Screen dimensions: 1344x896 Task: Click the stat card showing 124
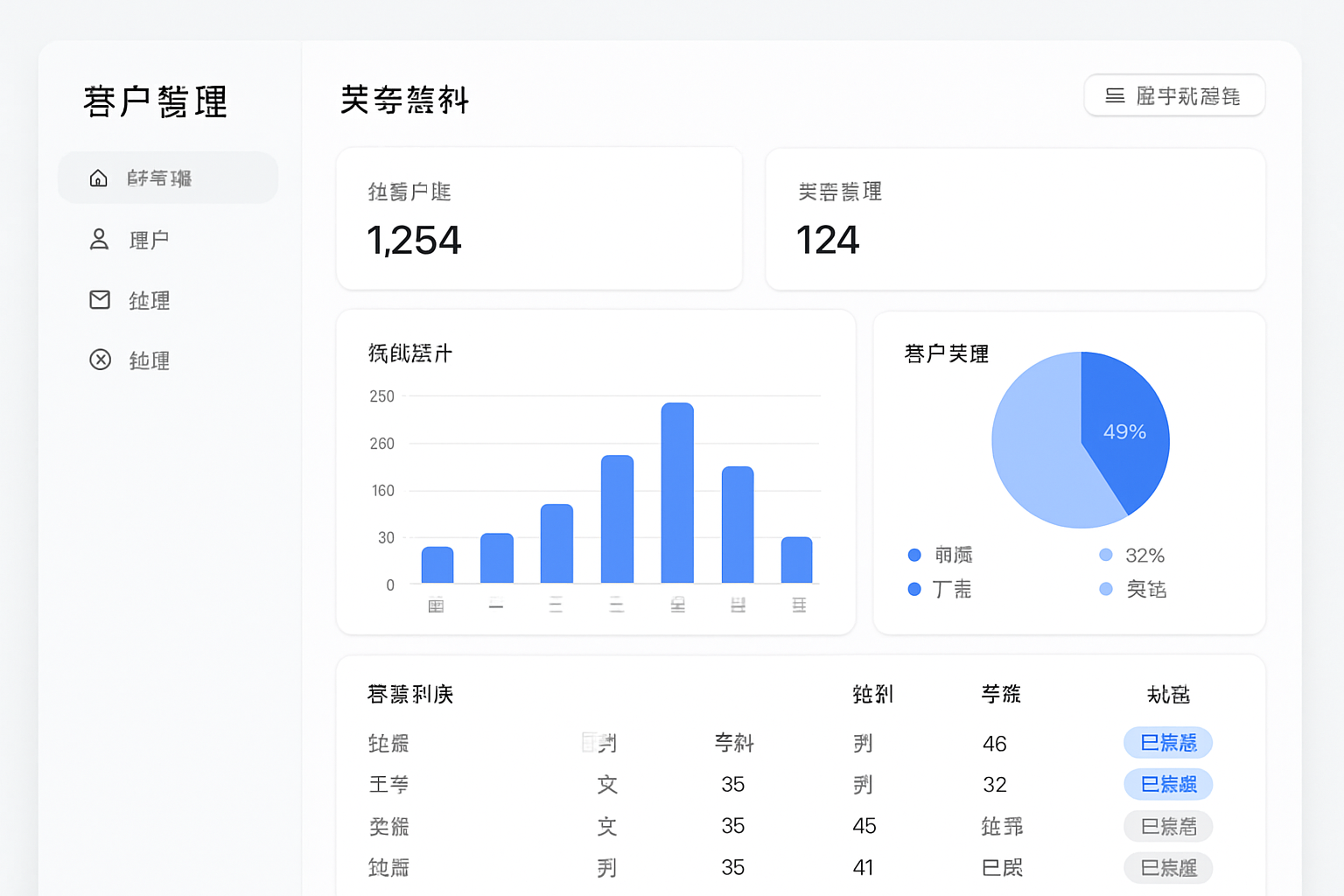[x=1014, y=218]
